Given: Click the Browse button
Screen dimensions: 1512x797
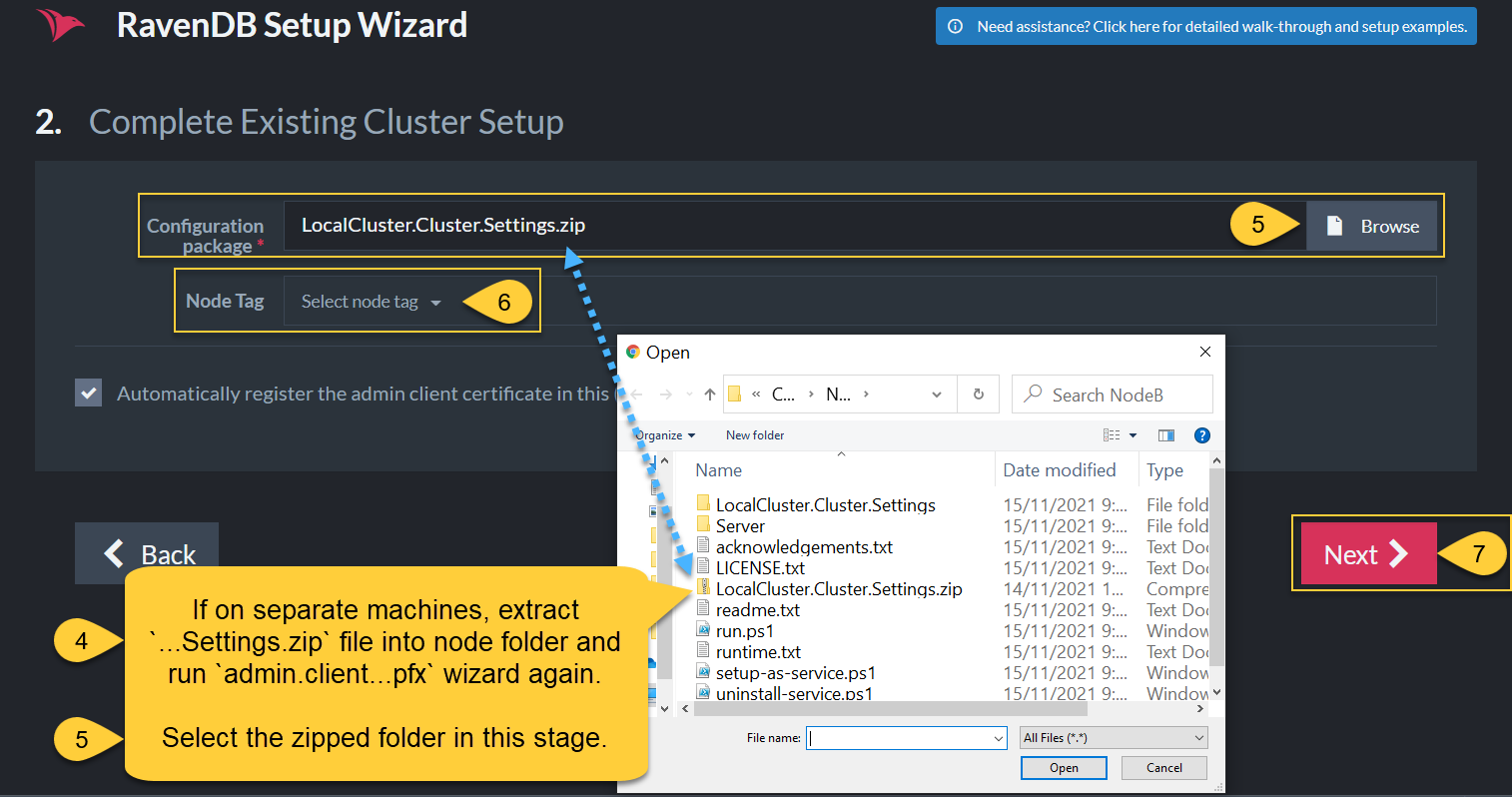Looking at the screenshot, I should 1371,226.
